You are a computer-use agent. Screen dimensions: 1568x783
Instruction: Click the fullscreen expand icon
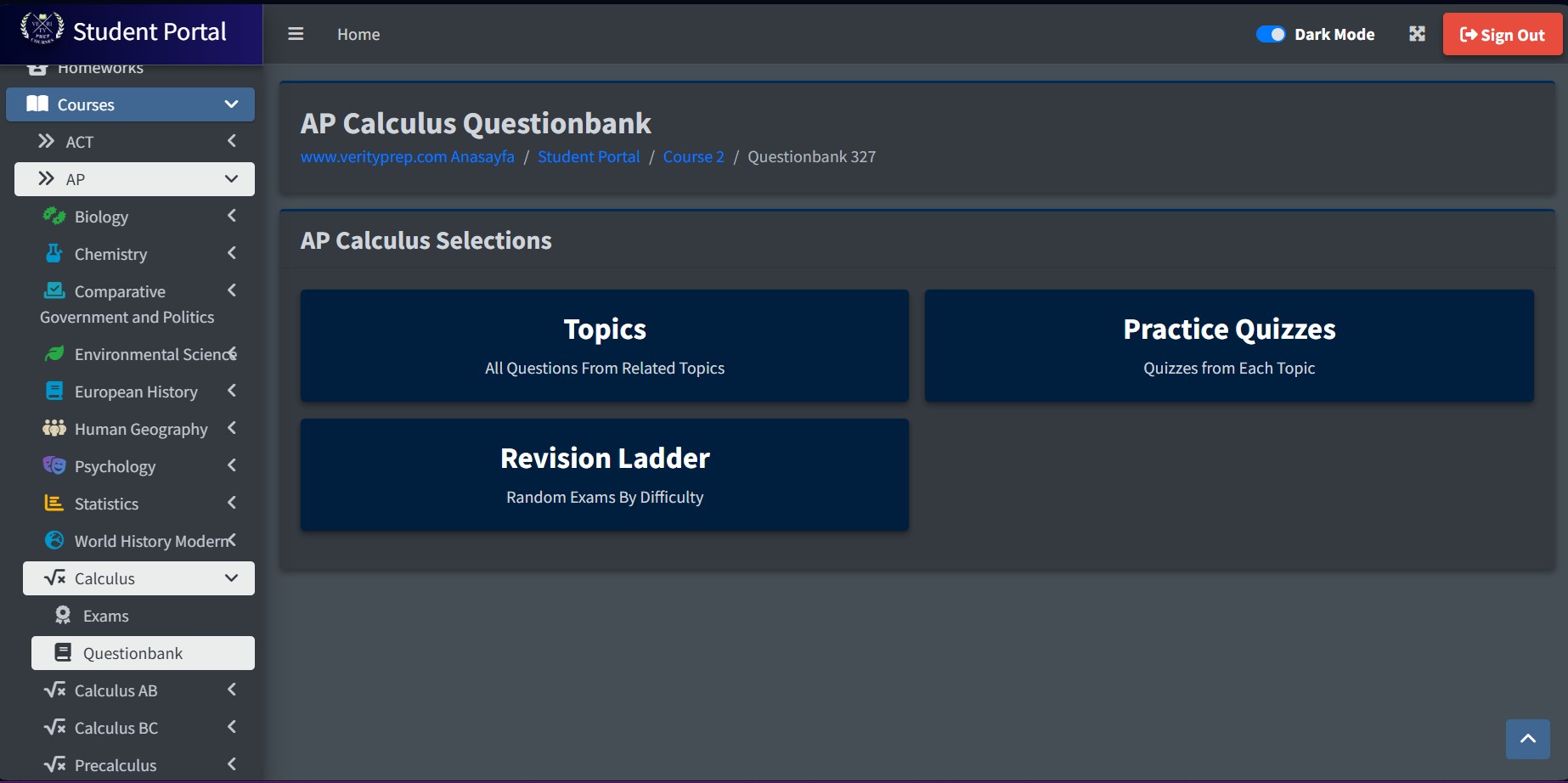[1417, 34]
